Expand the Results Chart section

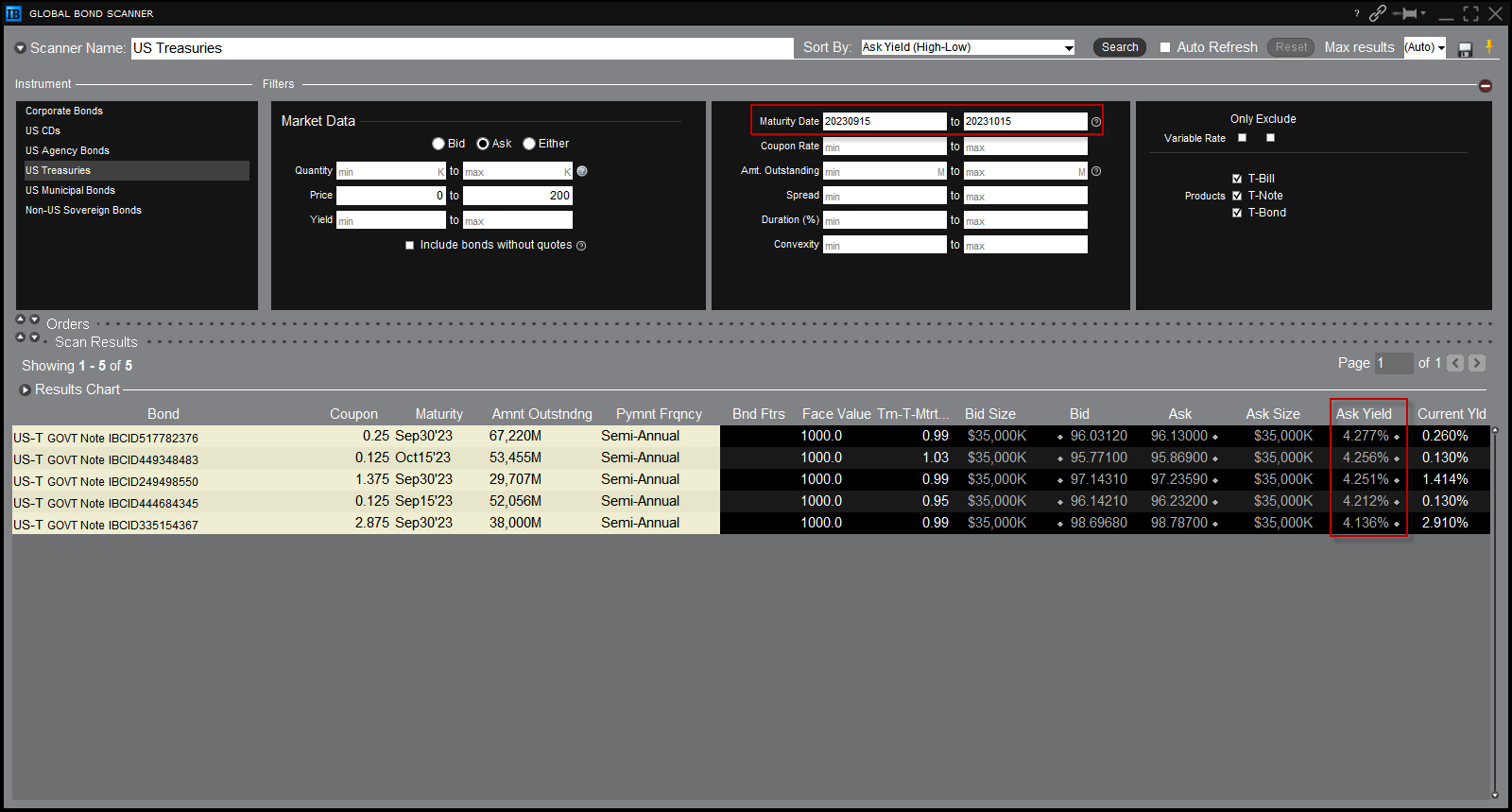26,389
